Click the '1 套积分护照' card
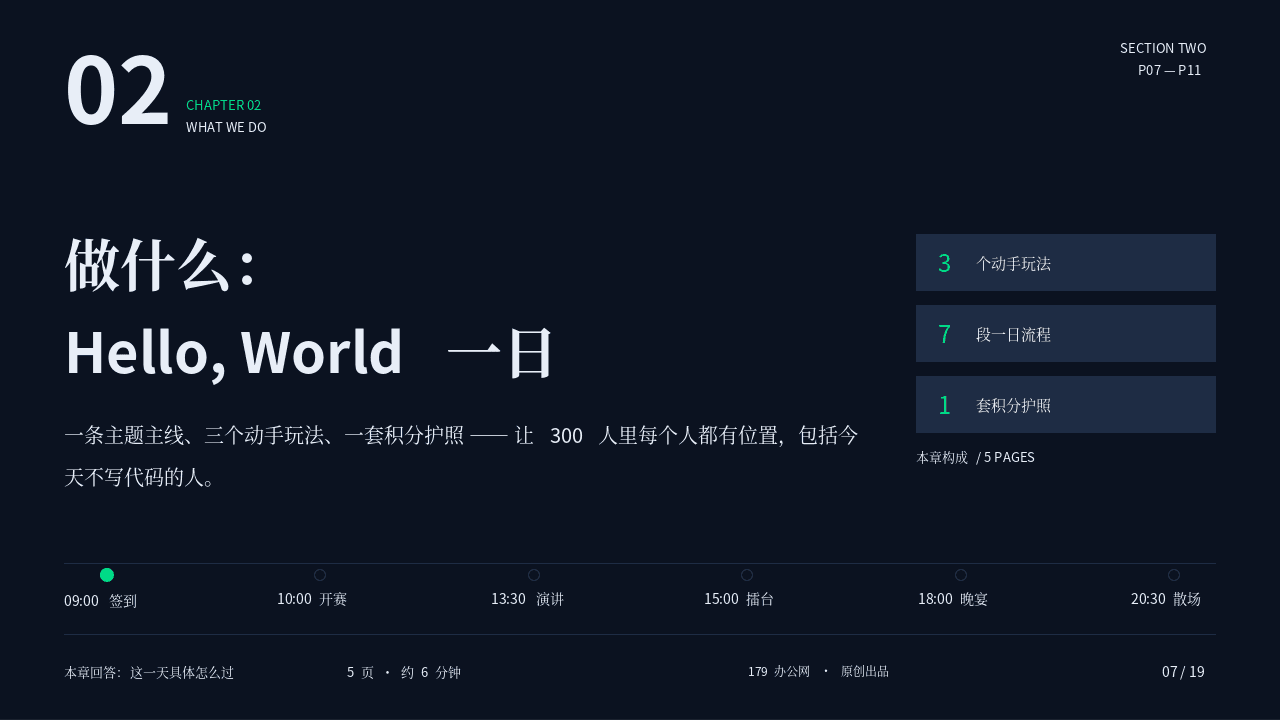Screen dimensions: 1280x720 coord(1066,405)
